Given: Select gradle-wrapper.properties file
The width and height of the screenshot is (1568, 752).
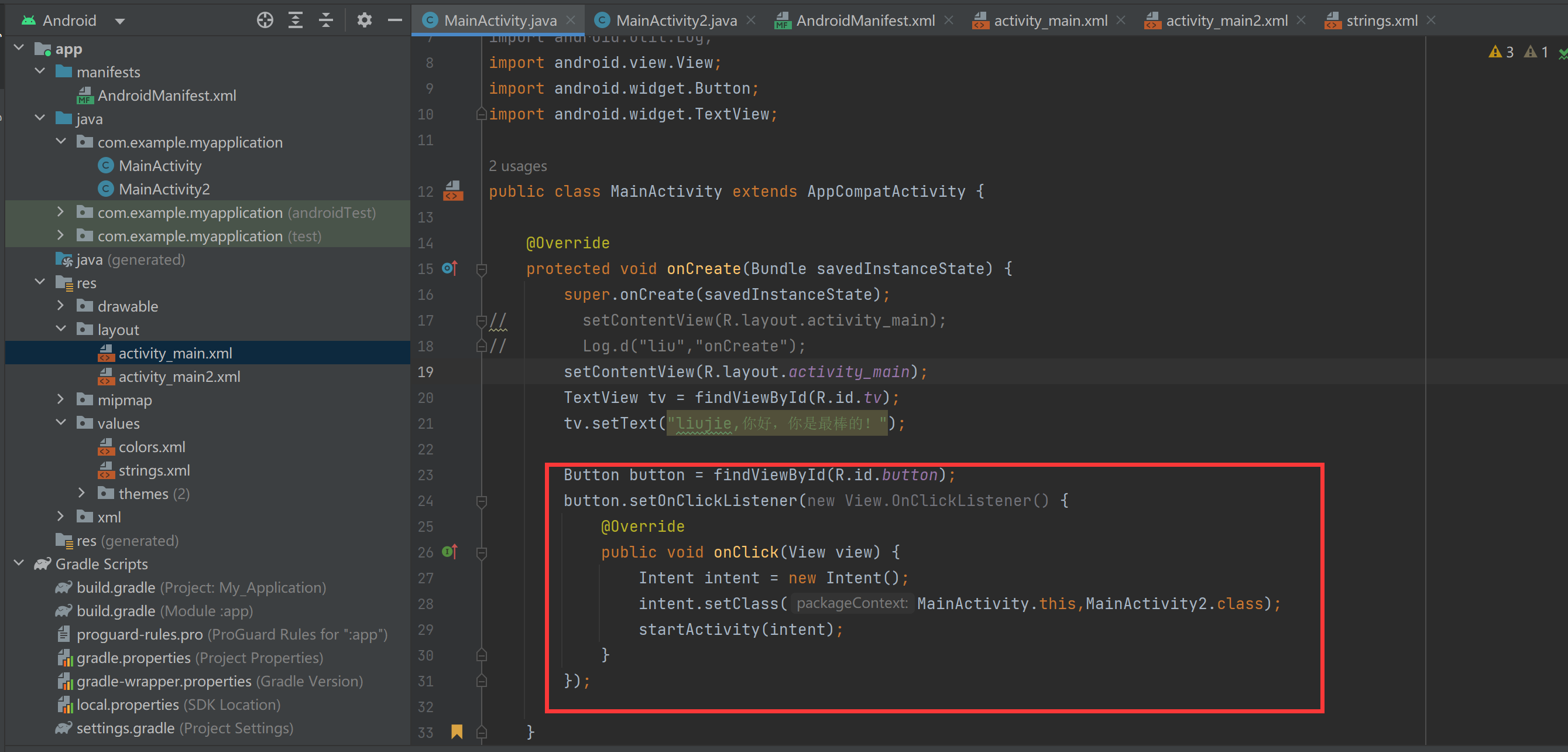Looking at the screenshot, I should pos(210,681).
